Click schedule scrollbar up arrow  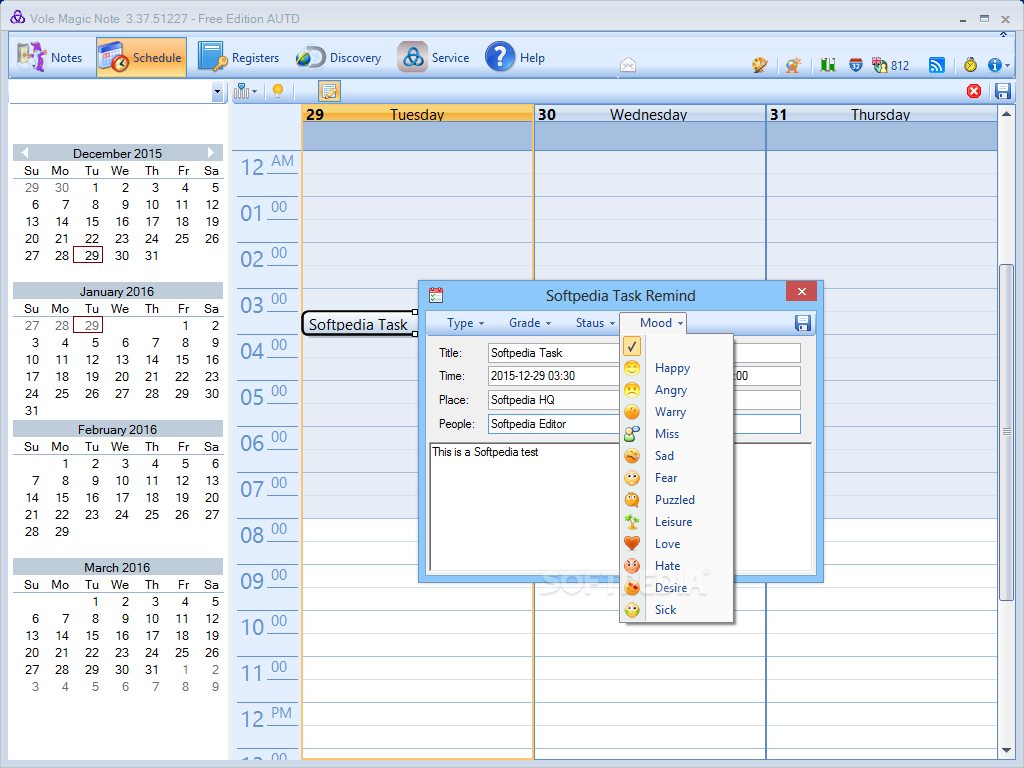point(1006,114)
